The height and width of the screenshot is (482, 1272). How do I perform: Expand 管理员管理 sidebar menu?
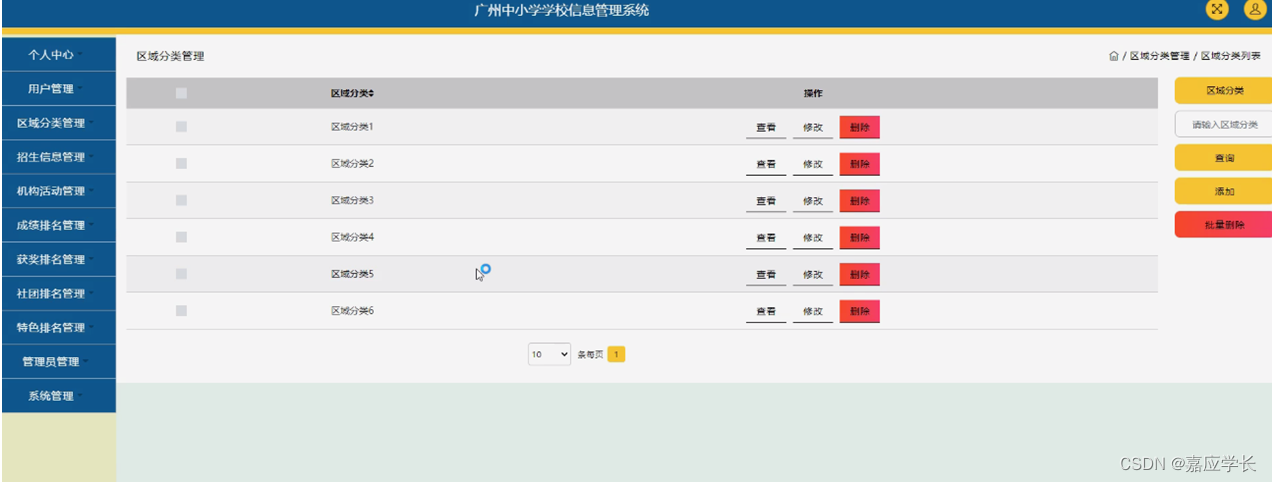58,361
